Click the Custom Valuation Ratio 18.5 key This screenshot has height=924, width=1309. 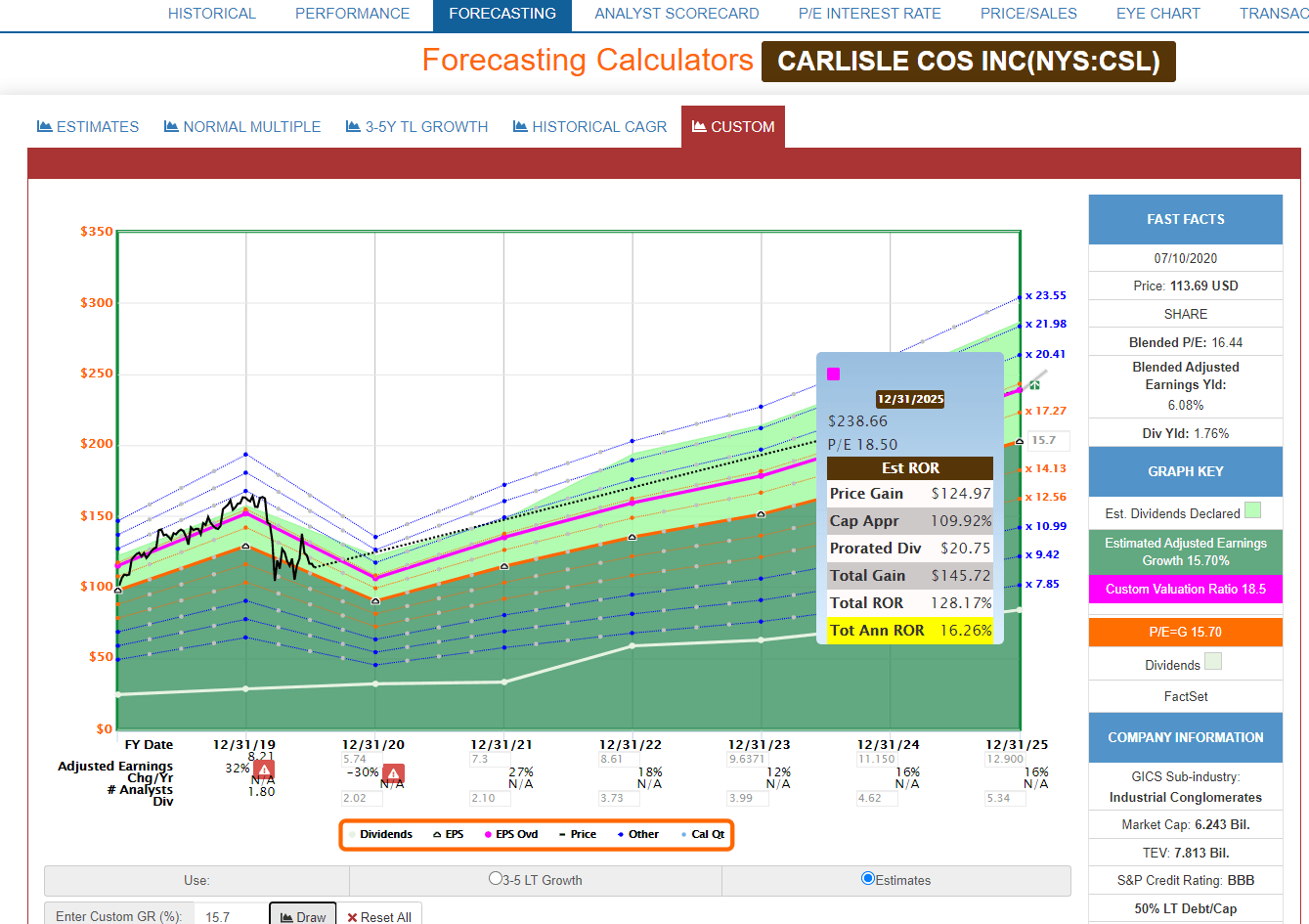tap(1186, 589)
